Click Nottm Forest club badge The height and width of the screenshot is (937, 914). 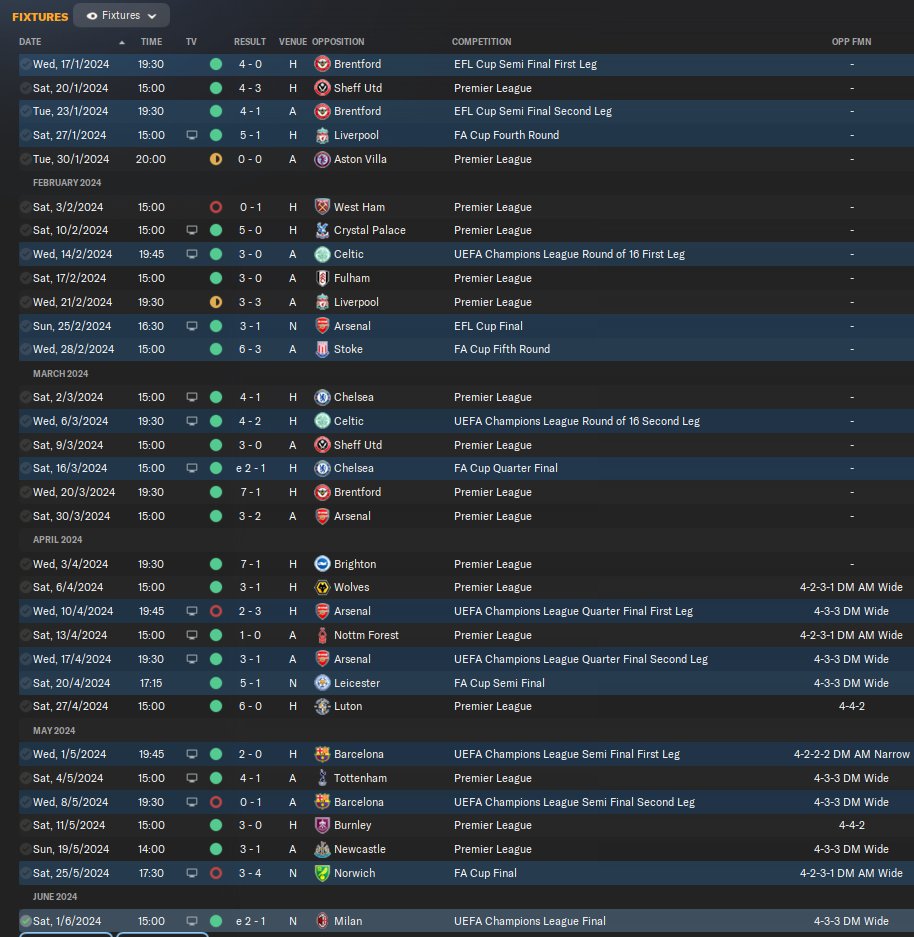[322, 635]
